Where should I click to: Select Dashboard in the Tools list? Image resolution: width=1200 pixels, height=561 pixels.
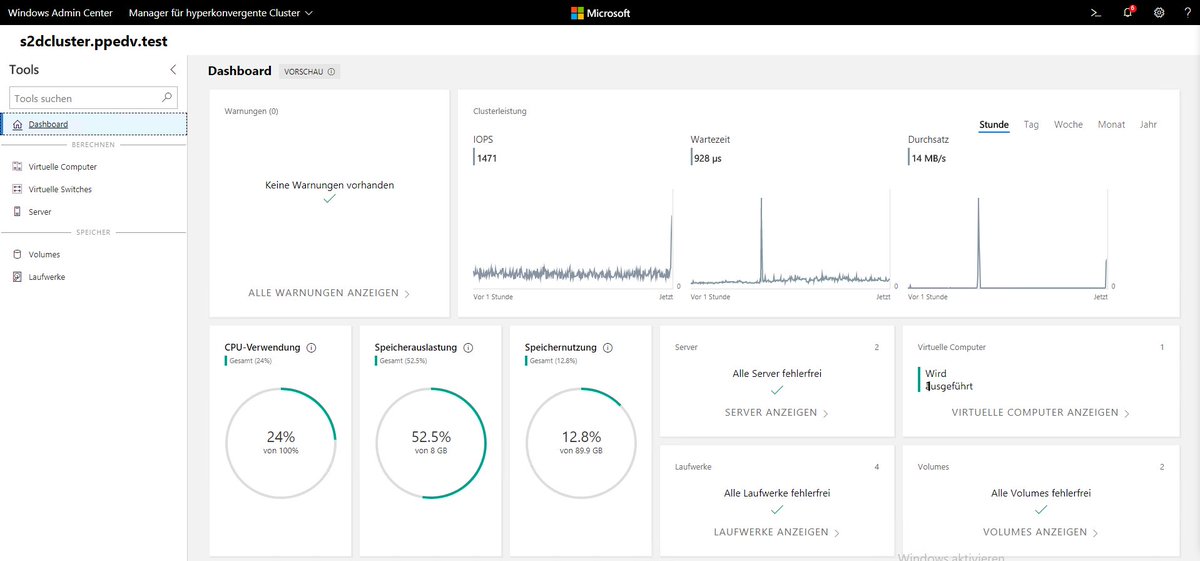pyautogui.click(x=93, y=124)
